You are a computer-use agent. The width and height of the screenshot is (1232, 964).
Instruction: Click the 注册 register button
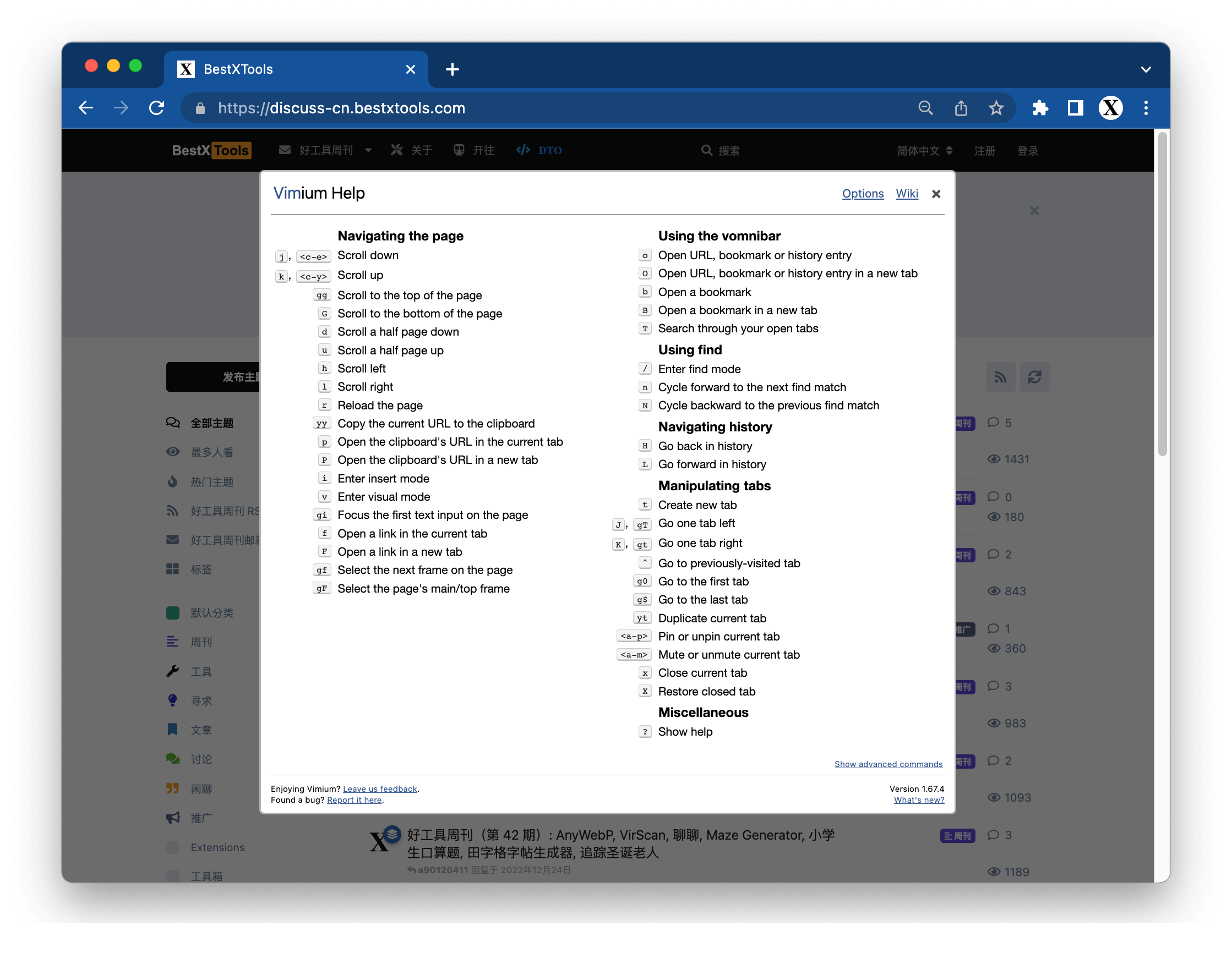(984, 150)
